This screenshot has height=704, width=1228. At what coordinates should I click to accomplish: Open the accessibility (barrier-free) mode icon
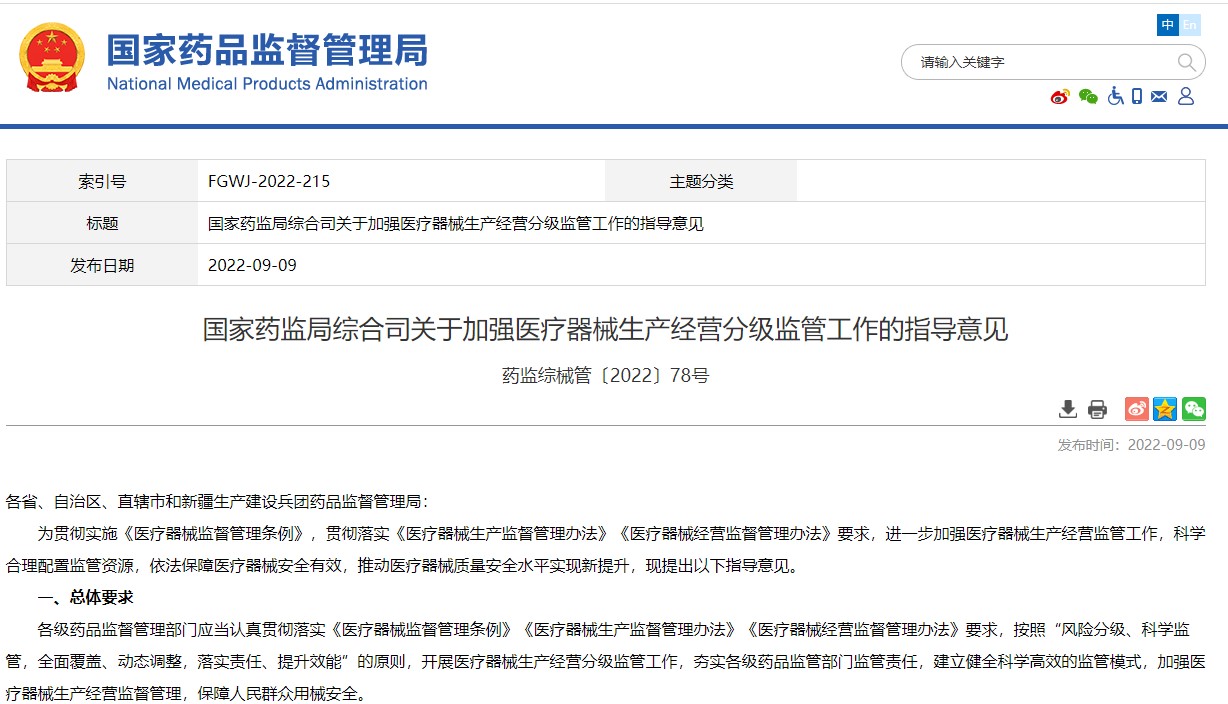1115,97
